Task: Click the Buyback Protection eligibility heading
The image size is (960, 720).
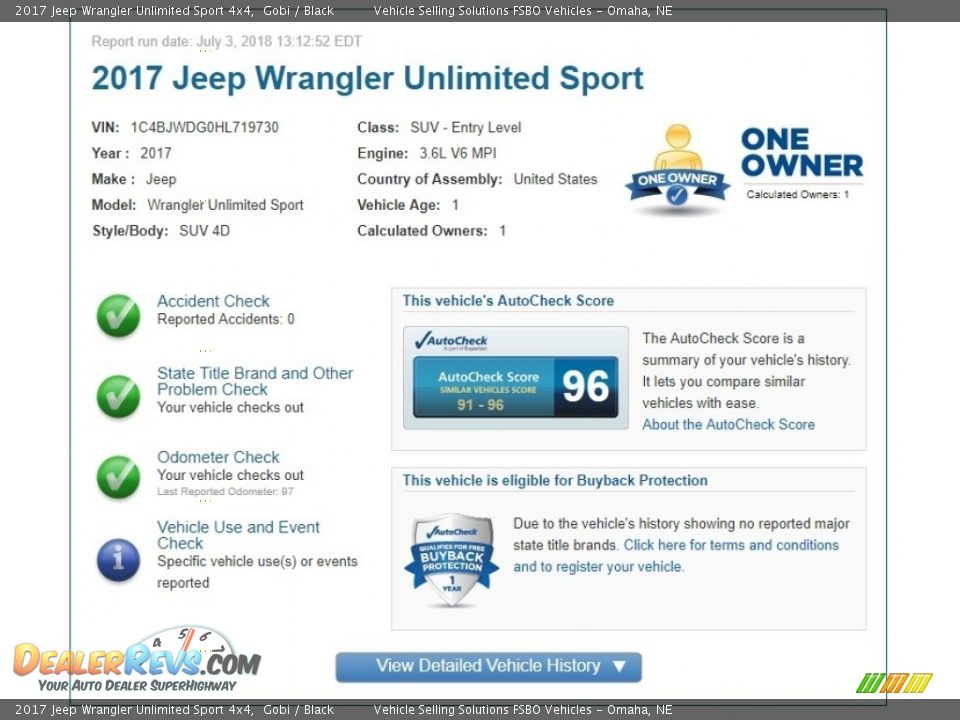Action: [x=555, y=481]
